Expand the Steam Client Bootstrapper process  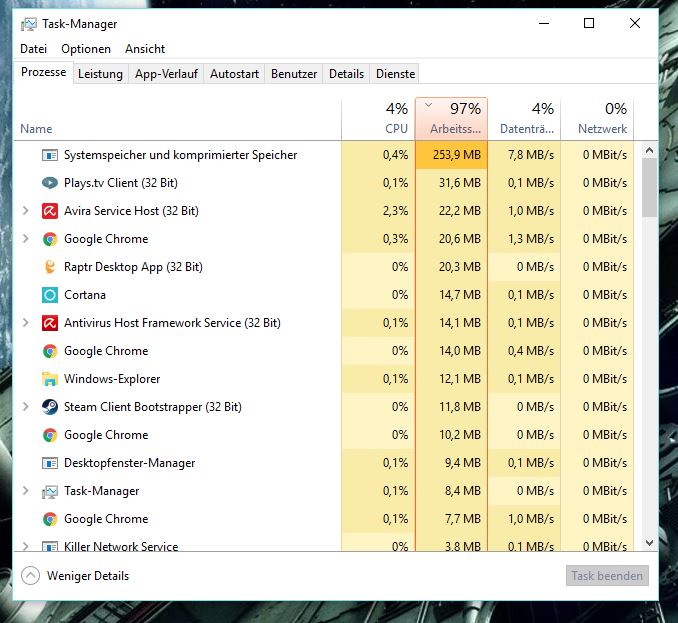pos(26,406)
